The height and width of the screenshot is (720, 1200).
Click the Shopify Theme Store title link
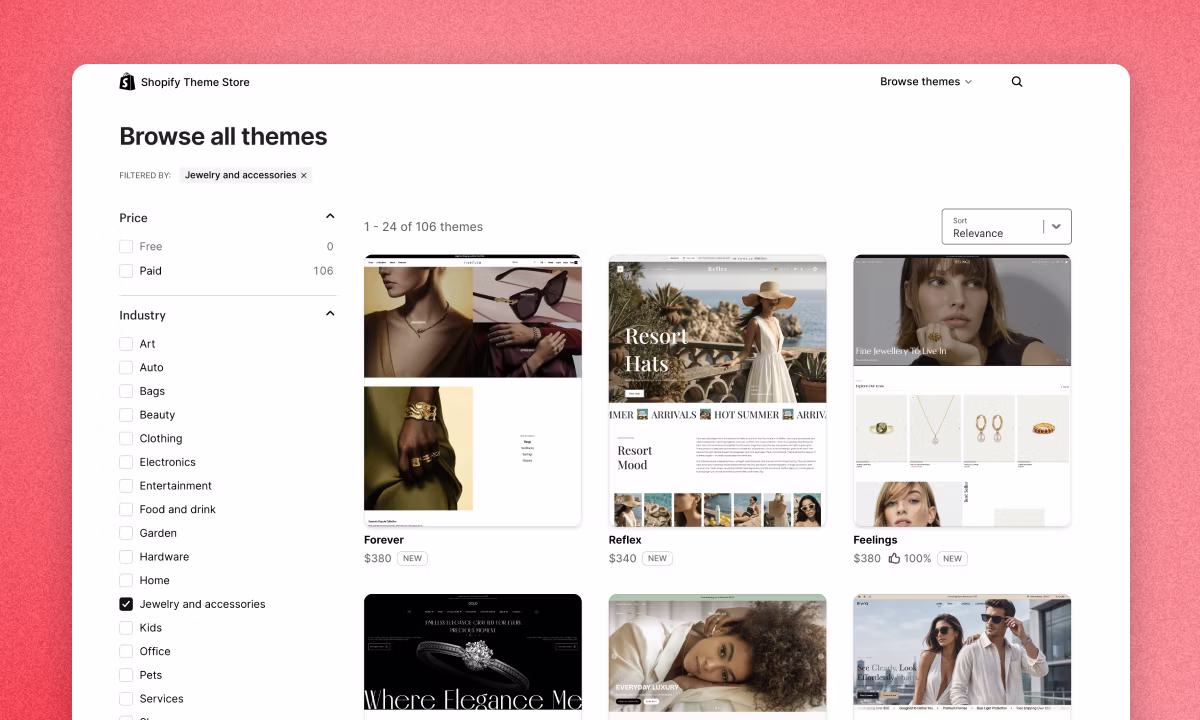pos(195,82)
